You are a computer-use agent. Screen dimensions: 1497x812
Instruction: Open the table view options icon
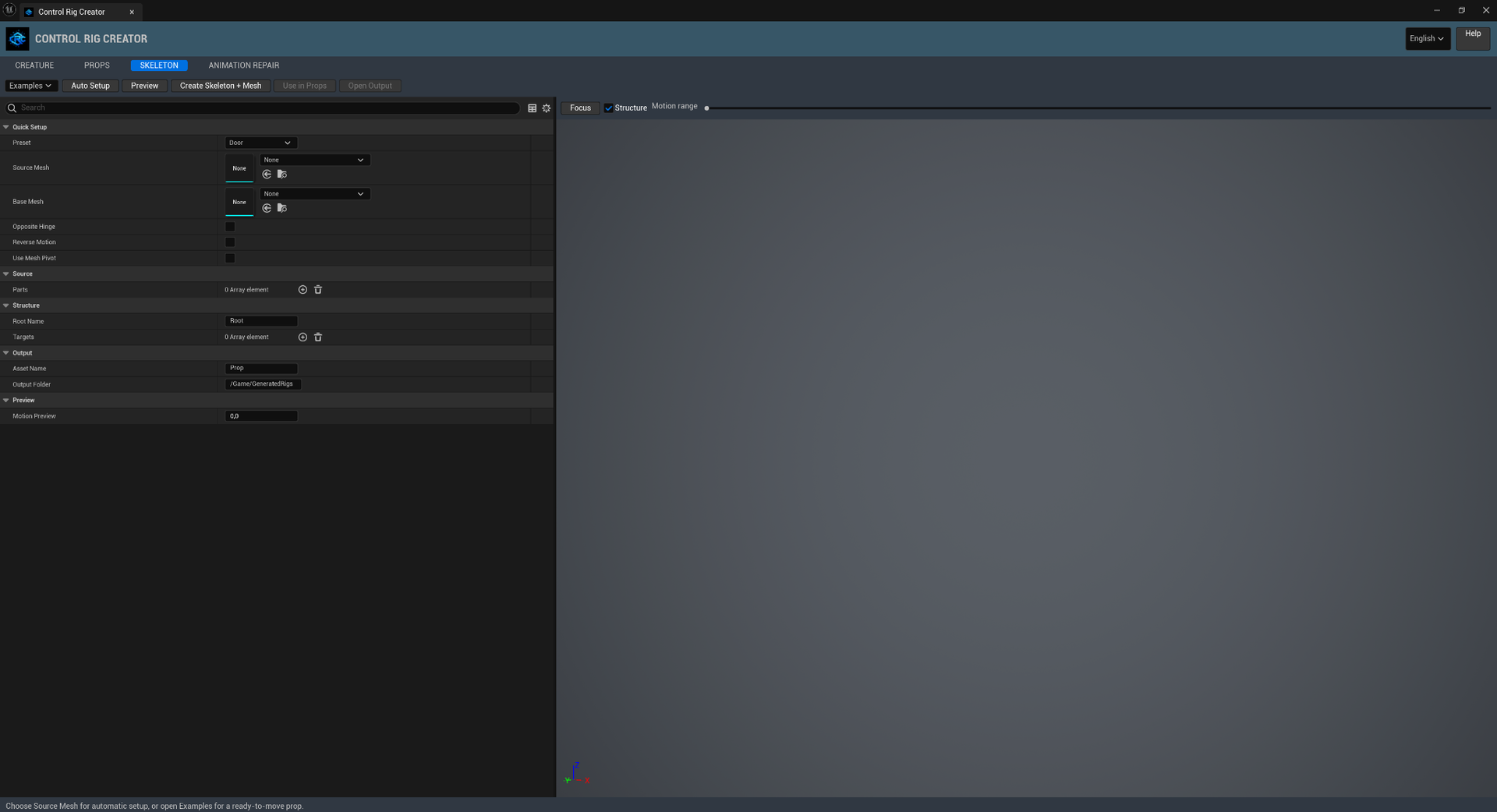pyautogui.click(x=532, y=108)
